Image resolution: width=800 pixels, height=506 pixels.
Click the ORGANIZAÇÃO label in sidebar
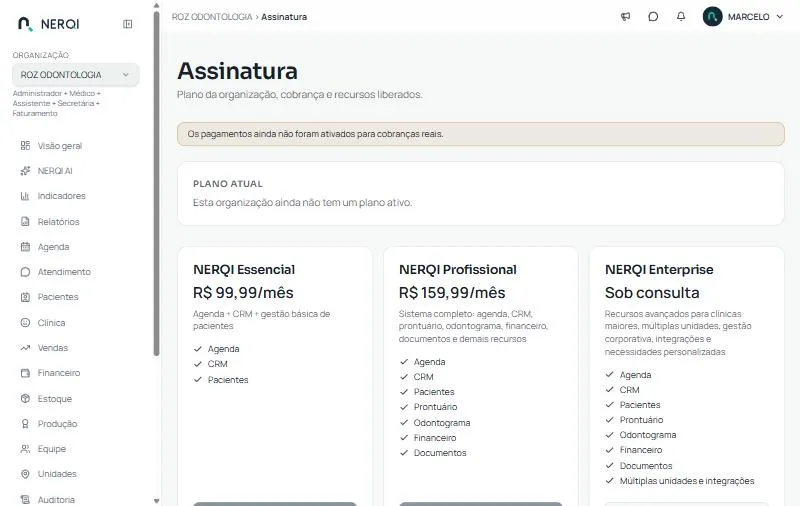tap(41, 55)
